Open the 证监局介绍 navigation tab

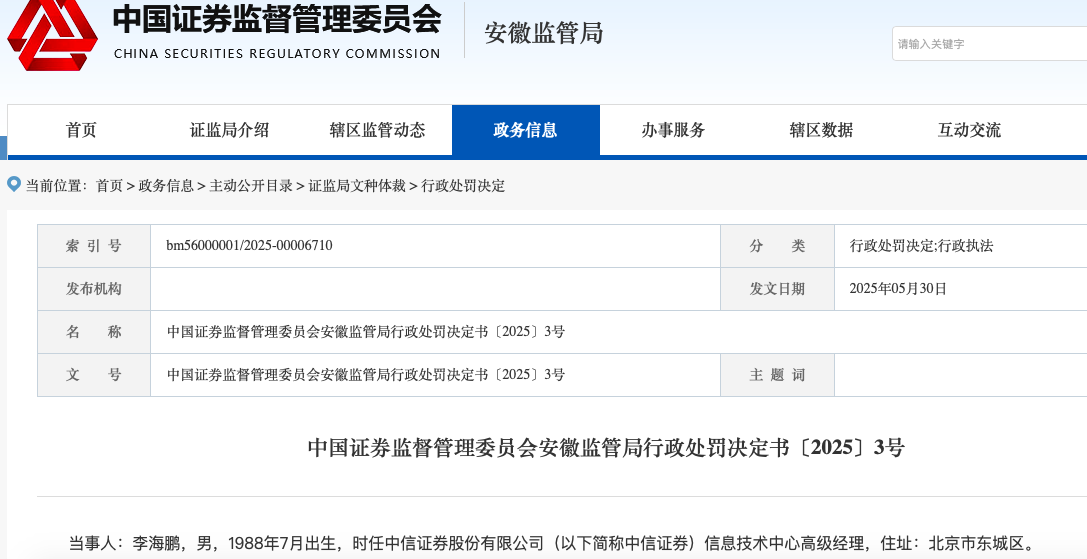point(229,130)
